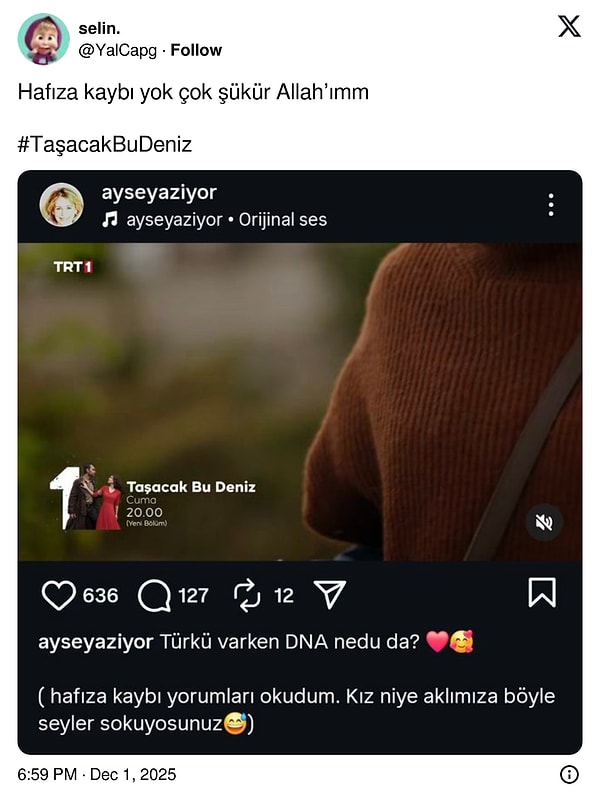Open ayseyaziyor's profile picture

point(61,205)
